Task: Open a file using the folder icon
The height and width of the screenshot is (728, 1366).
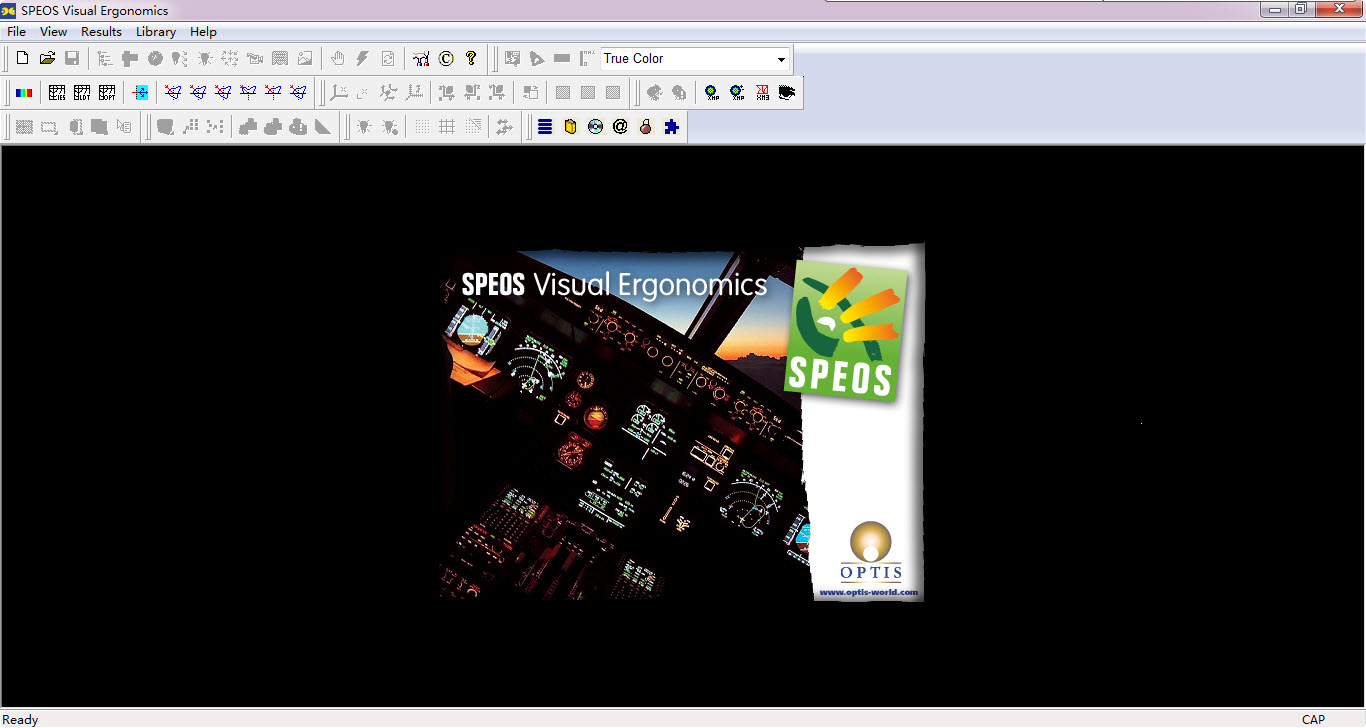Action: [47, 59]
